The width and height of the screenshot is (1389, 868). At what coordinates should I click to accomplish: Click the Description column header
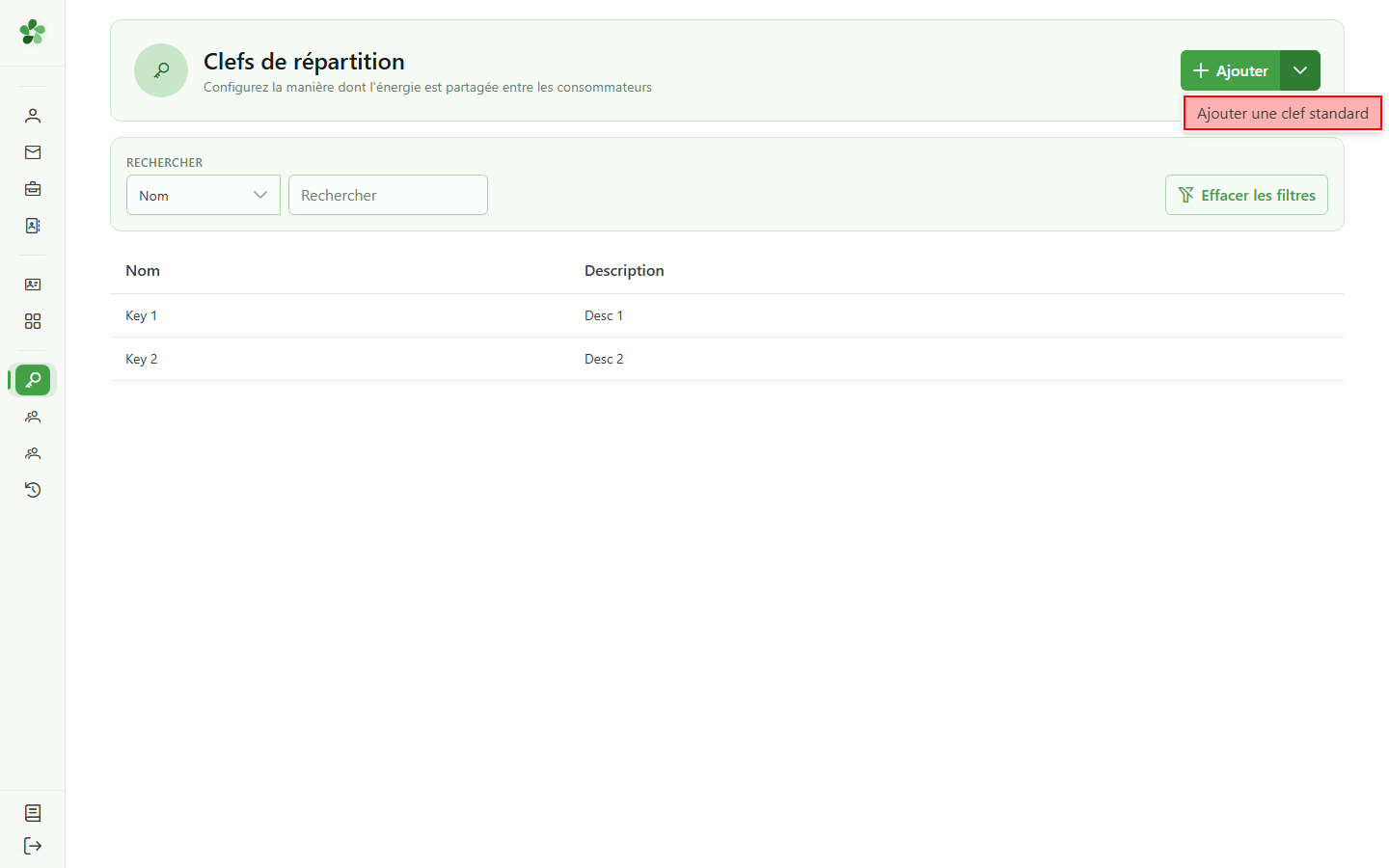(x=624, y=271)
